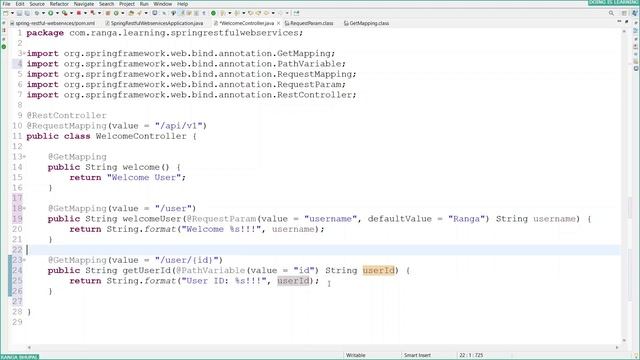Click the cursor position 22 : 1 : 725
The height and width of the screenshot is (360, 640).
click(471, 356)
